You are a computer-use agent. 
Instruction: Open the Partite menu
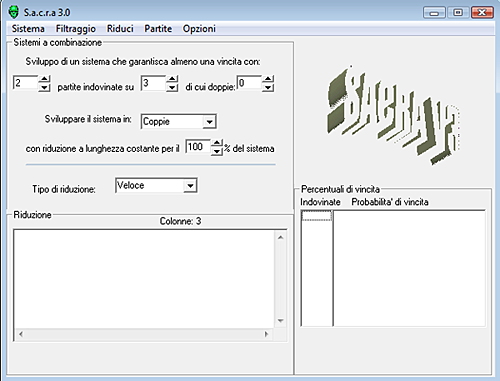point(158,29)
